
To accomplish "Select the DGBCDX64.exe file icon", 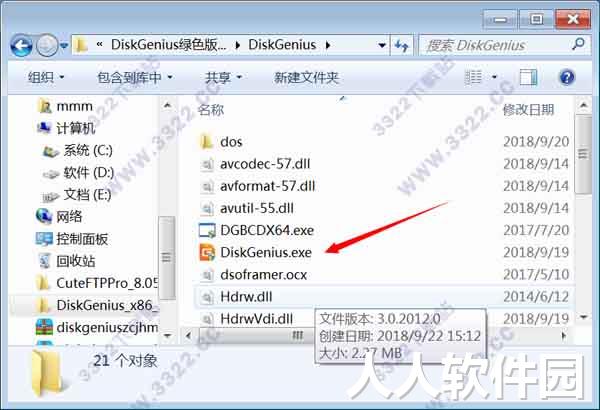I will click(x=207, y=230).
